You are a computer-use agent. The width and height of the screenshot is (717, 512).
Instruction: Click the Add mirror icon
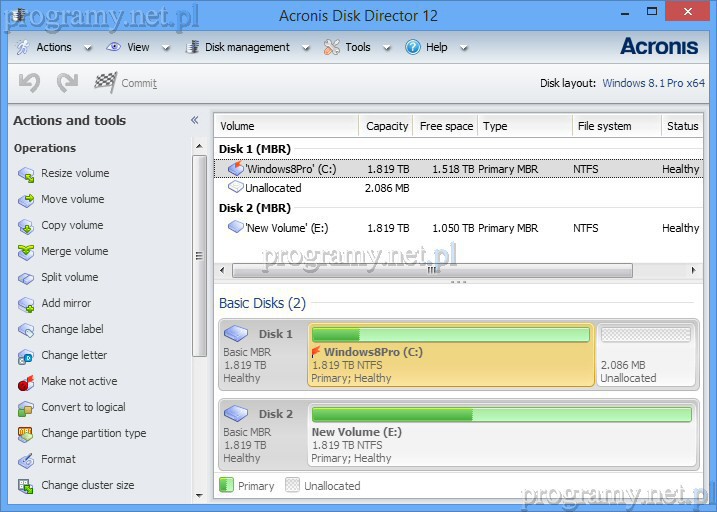(26, 304)
